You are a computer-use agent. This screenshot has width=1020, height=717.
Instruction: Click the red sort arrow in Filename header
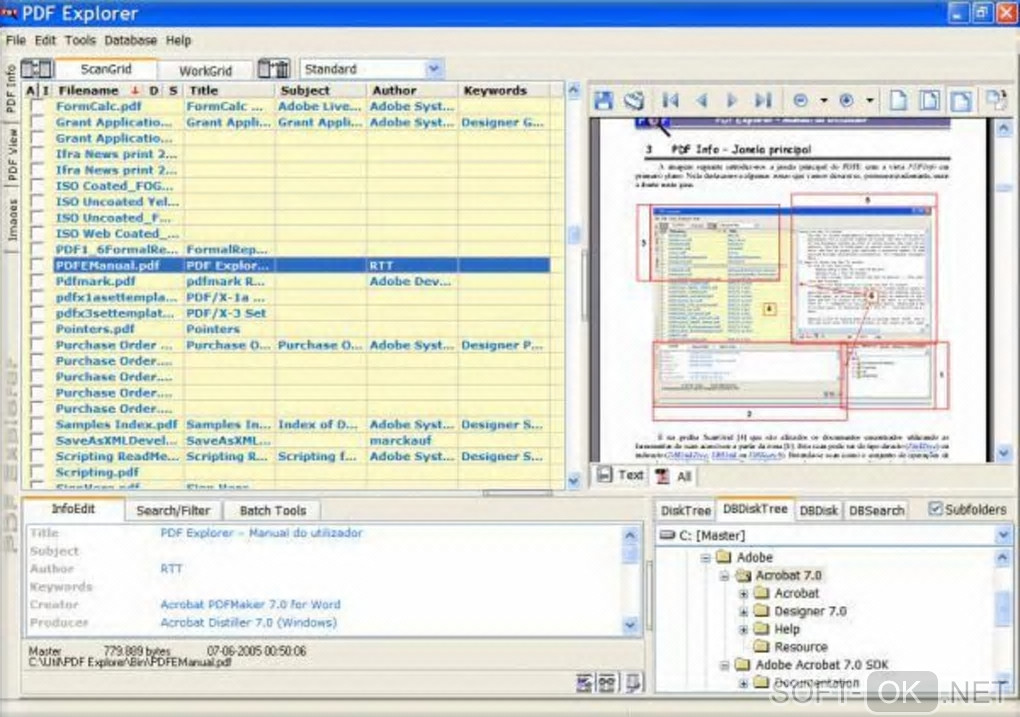135,90
